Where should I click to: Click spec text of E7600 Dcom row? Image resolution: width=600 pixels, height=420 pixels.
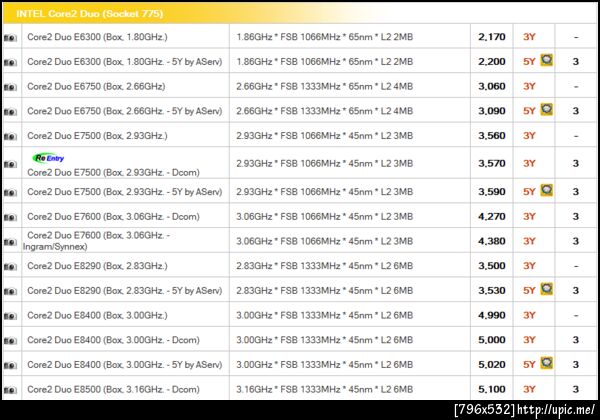pos(324,217)
